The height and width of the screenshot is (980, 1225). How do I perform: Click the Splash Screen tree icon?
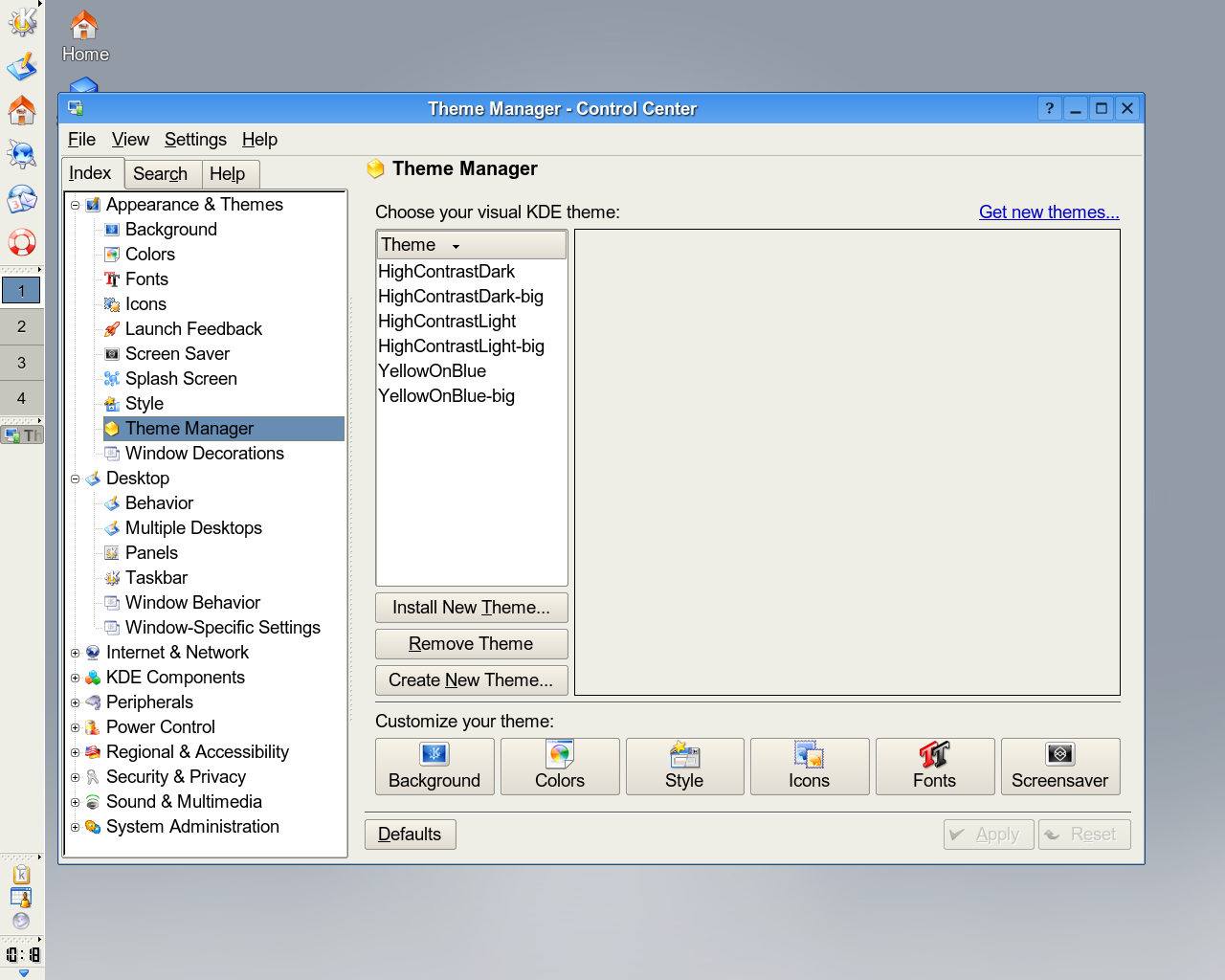point(112,379)
